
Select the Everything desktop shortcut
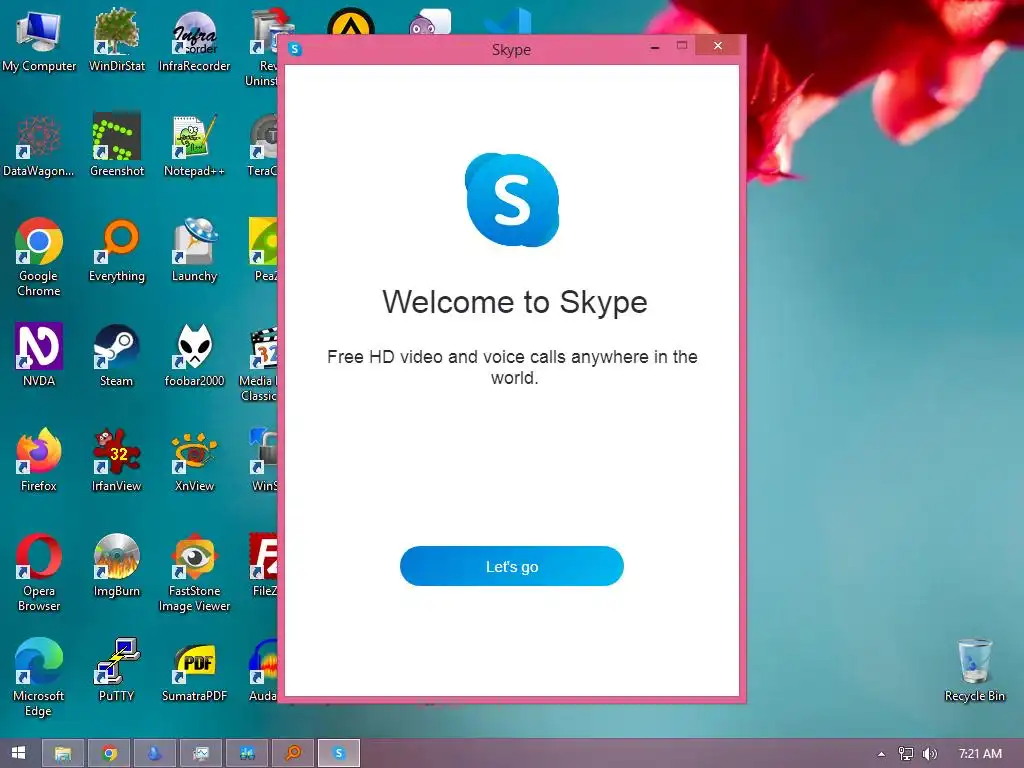[x=117, y=250]
